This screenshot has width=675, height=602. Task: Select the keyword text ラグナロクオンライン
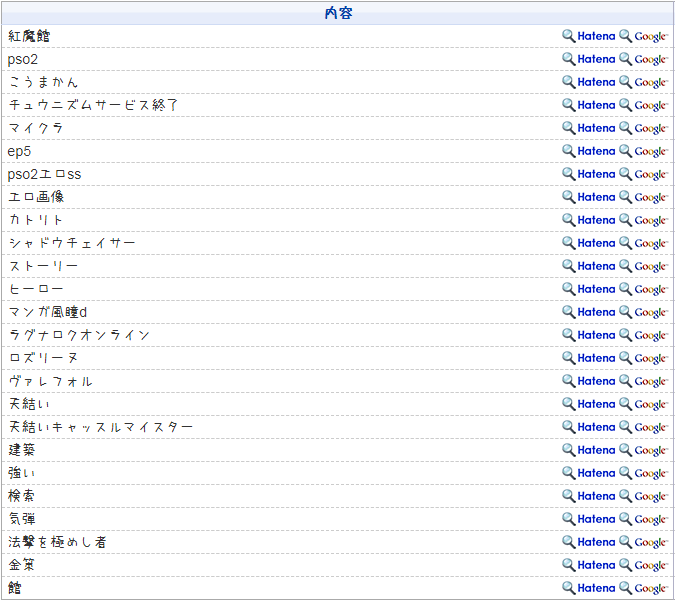pos(79,335)
